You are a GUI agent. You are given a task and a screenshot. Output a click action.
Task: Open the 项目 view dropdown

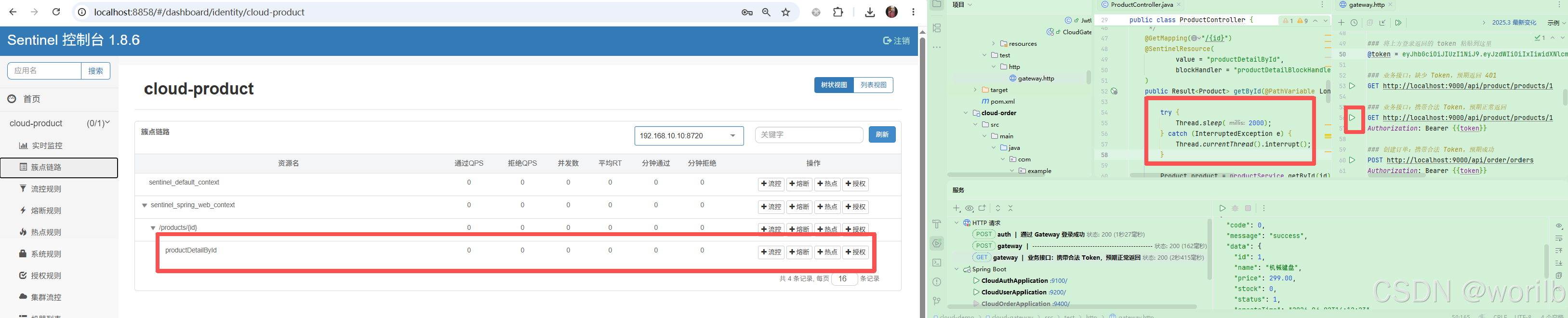pyautogui.click(x=962, y=5)
